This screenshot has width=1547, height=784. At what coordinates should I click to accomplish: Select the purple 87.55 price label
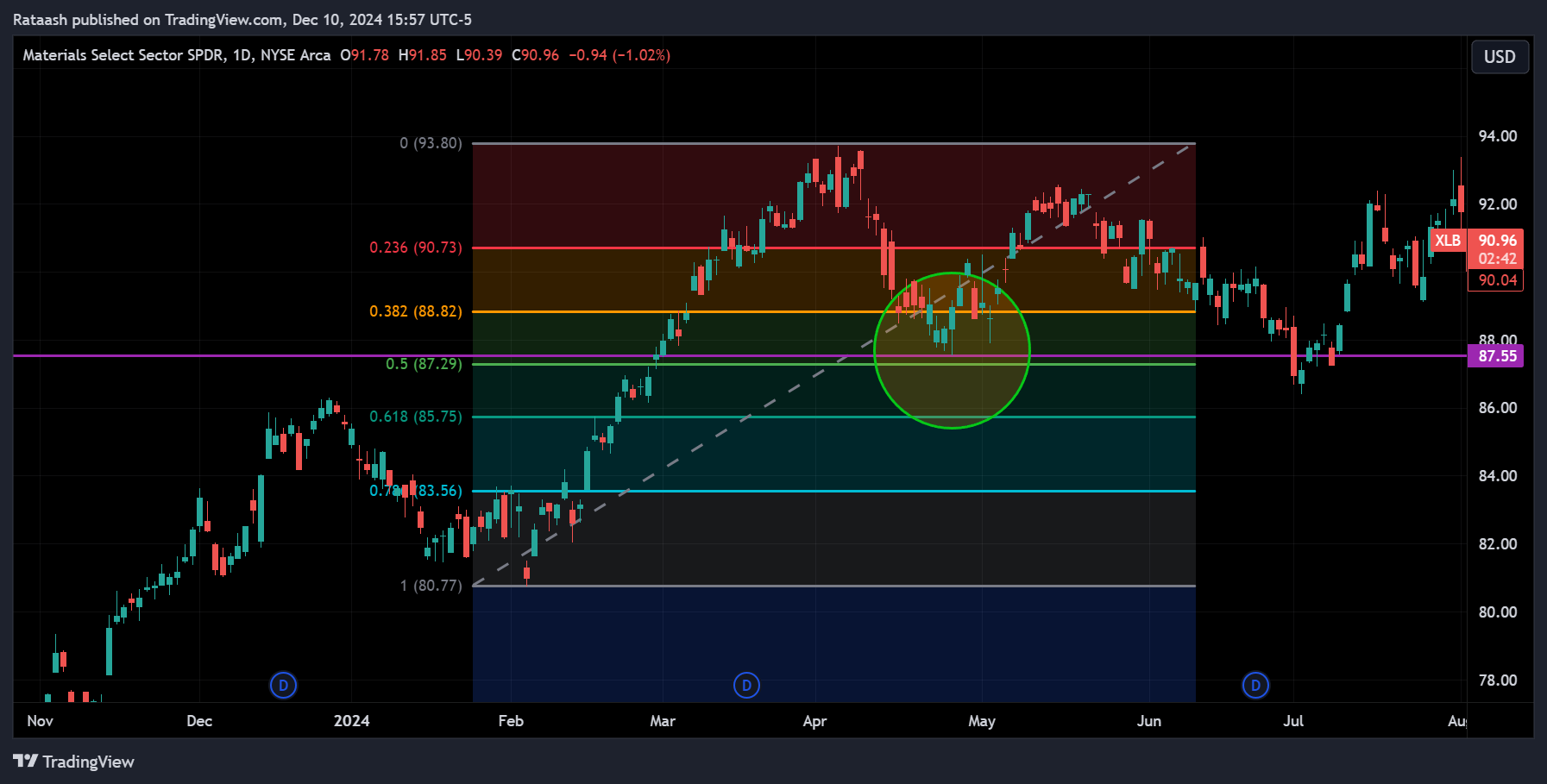pyautogui.click(x=1496, y=356)
